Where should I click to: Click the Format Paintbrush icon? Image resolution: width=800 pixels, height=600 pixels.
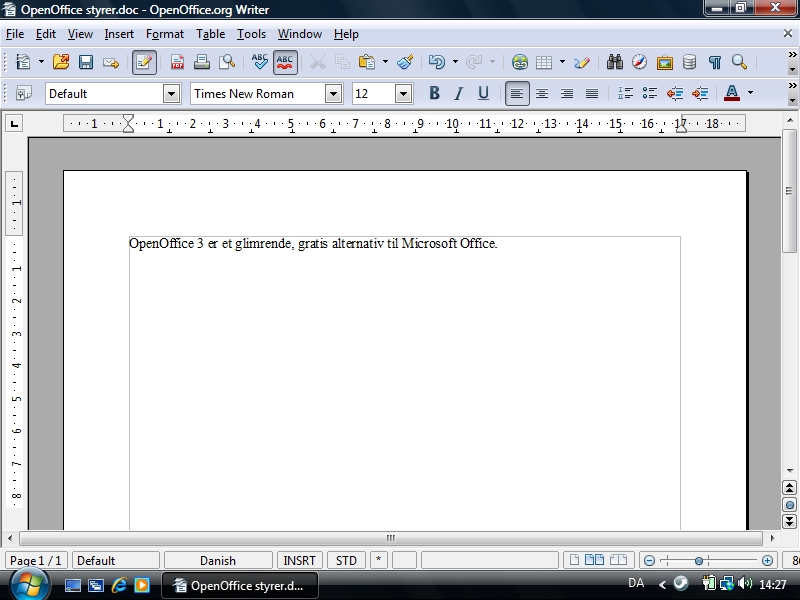click(405, 62)
